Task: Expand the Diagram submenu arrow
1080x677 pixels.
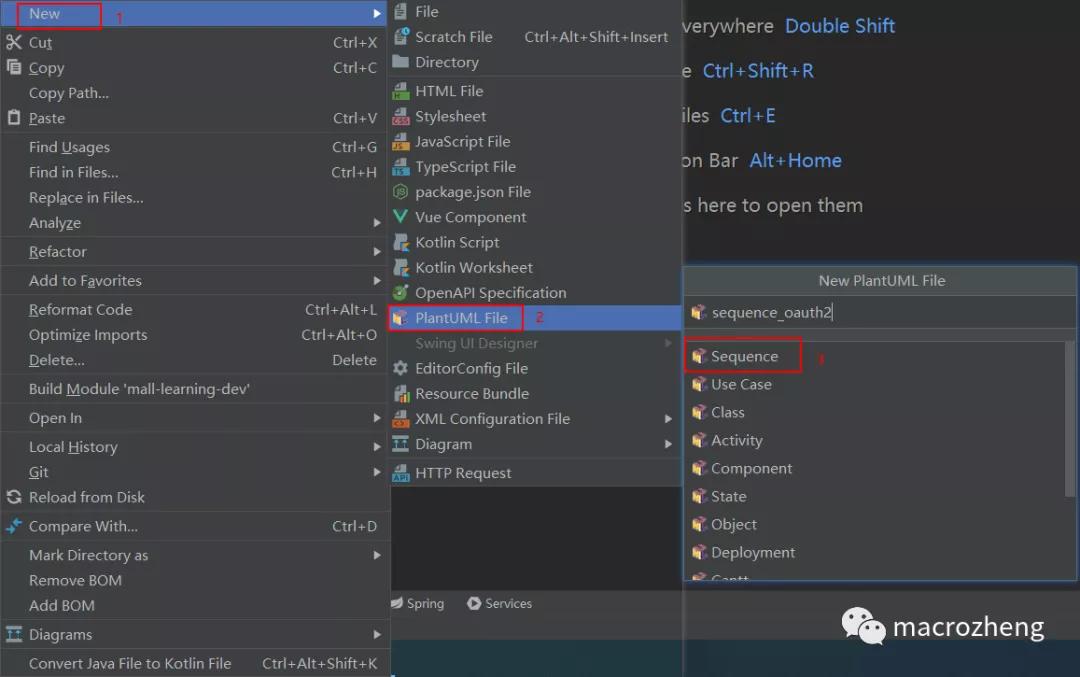Action: pyautogui.click(x=668, y=444)
